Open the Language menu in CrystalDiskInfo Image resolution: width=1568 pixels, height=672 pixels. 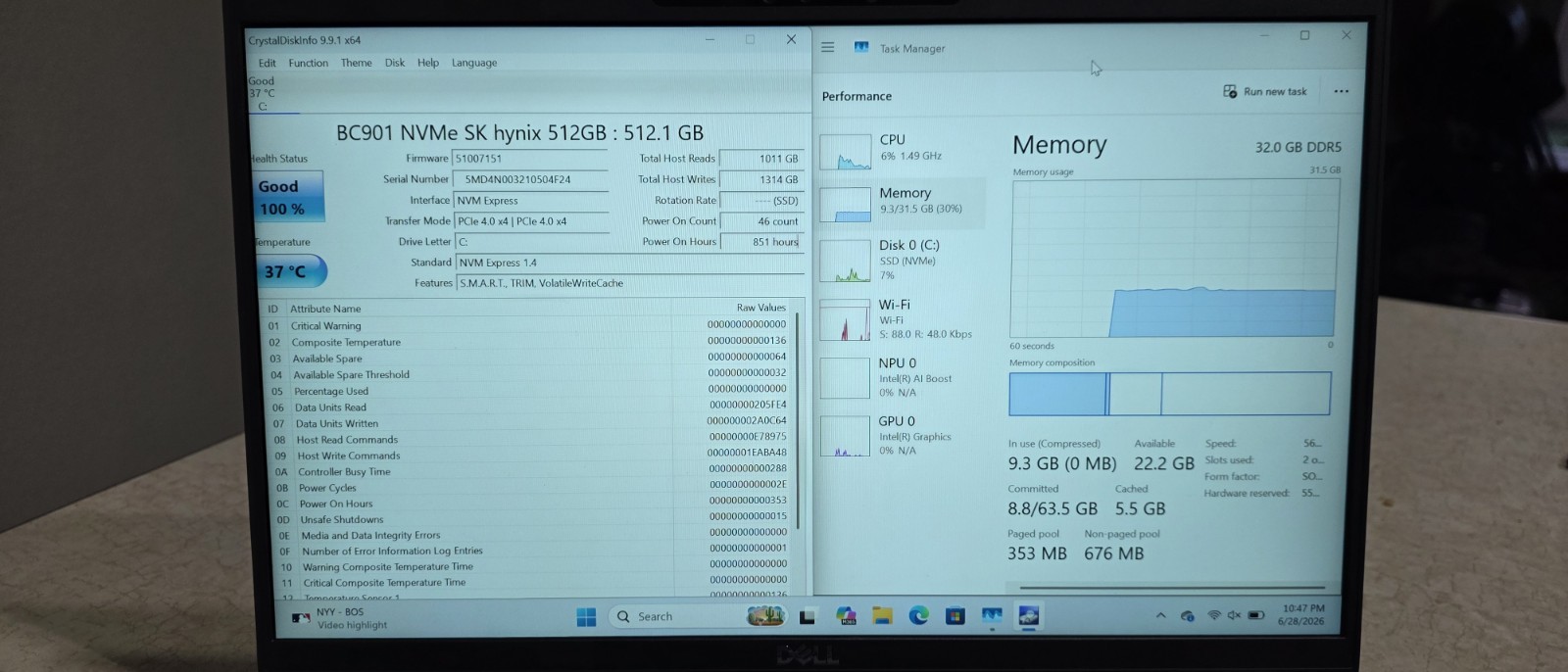pos(473,63)
